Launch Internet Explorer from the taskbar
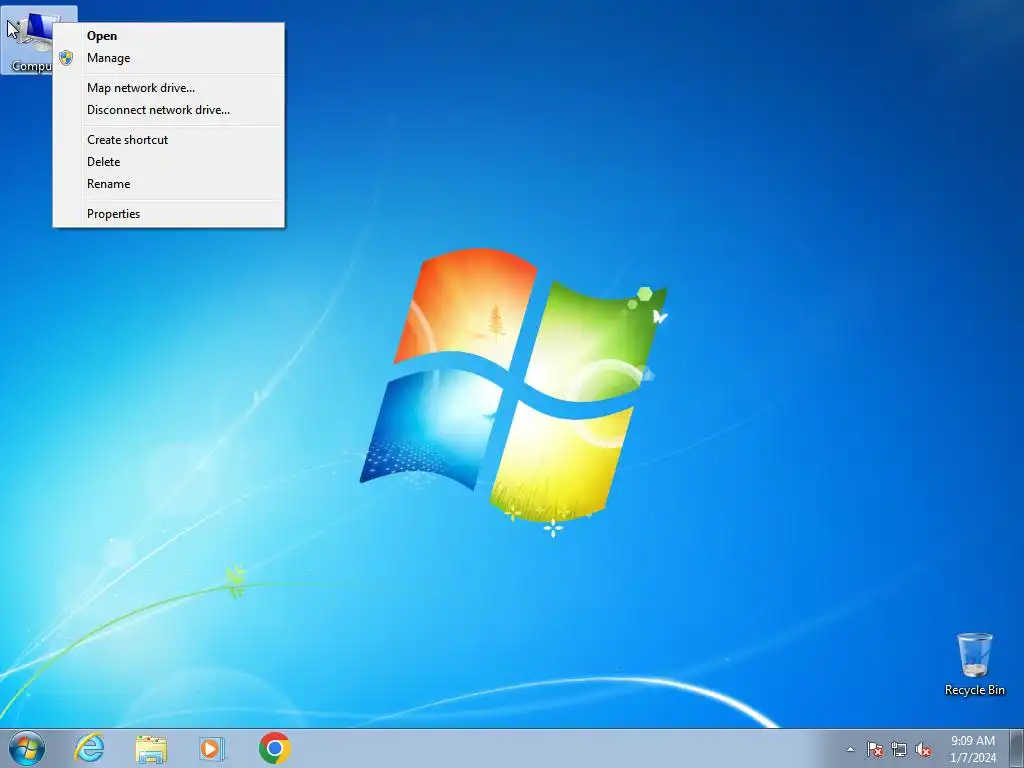The height and width of the screenshot is (768, 1024). [89, 748]
